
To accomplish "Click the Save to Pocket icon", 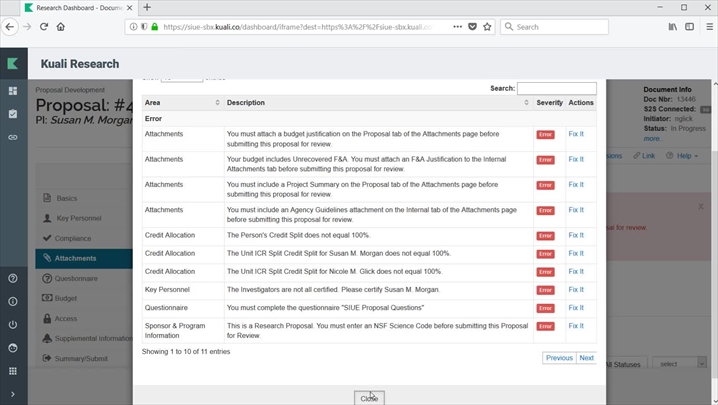I will pos(472,27).
